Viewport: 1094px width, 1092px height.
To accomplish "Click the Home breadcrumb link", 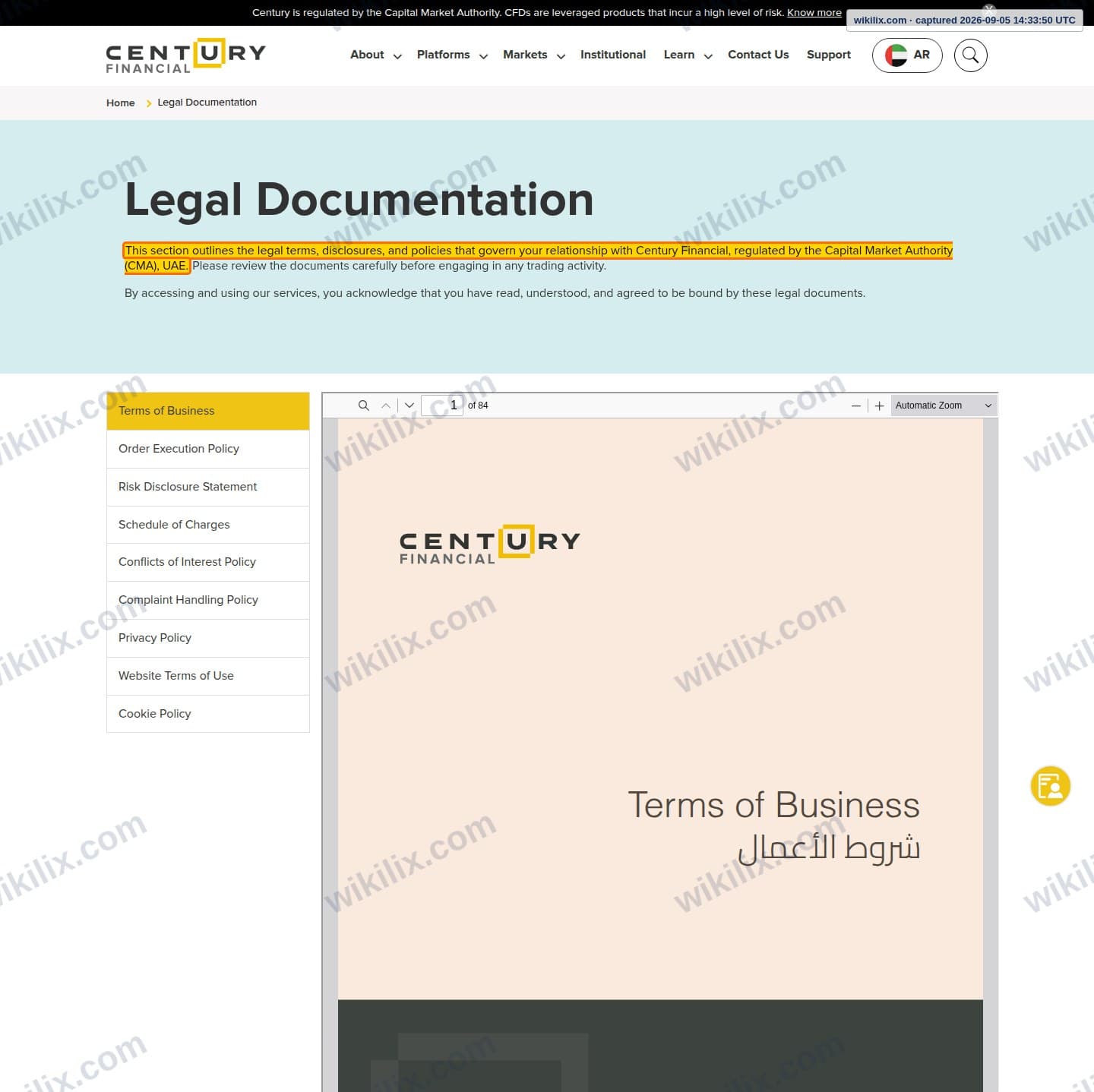I will coord(120,103).
